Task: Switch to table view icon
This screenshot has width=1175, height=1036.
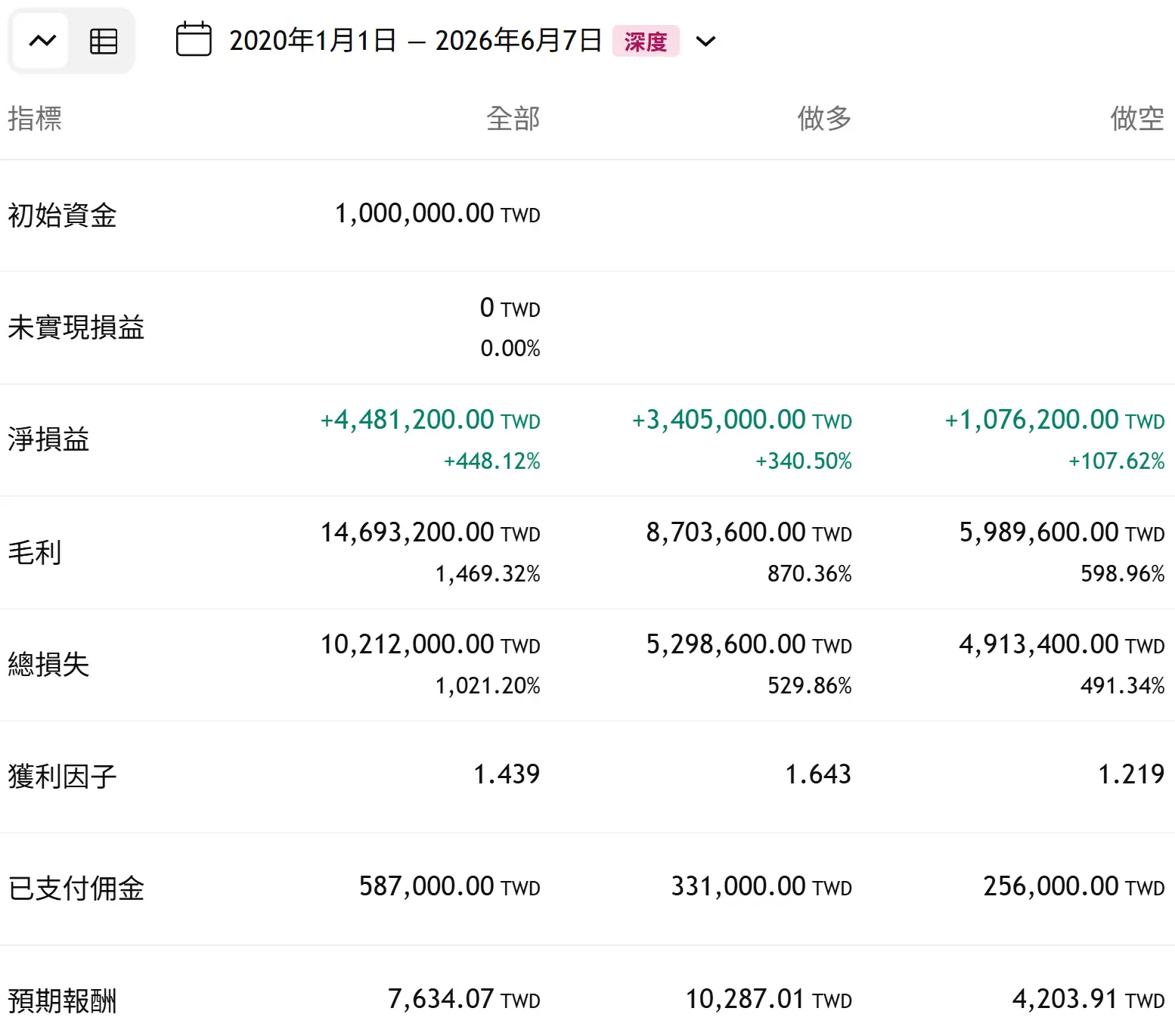Action: click(104, 41)
